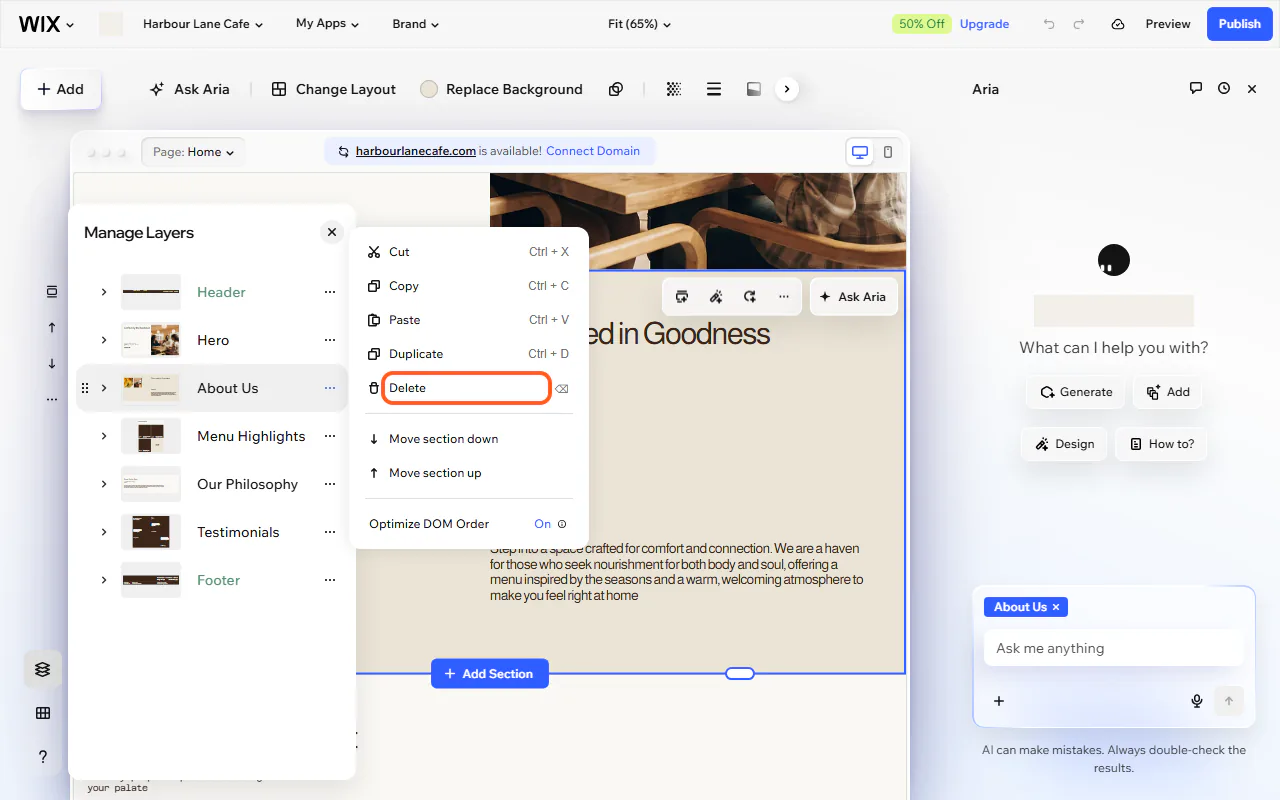The height and width of the screenshot is (800, 1280).
Task: Click the undo arrow icon
Action: pyautogui.click(x=1049, y=24)
